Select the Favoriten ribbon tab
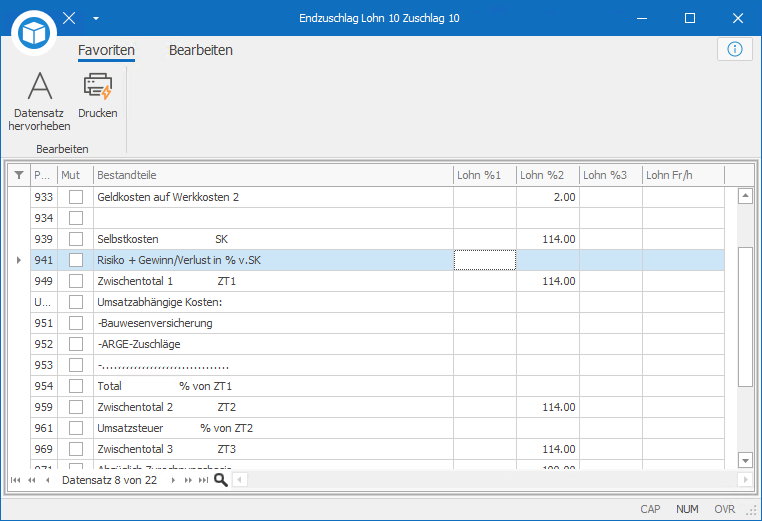Viewport: 762px width, 521px height. pos(106,50)
